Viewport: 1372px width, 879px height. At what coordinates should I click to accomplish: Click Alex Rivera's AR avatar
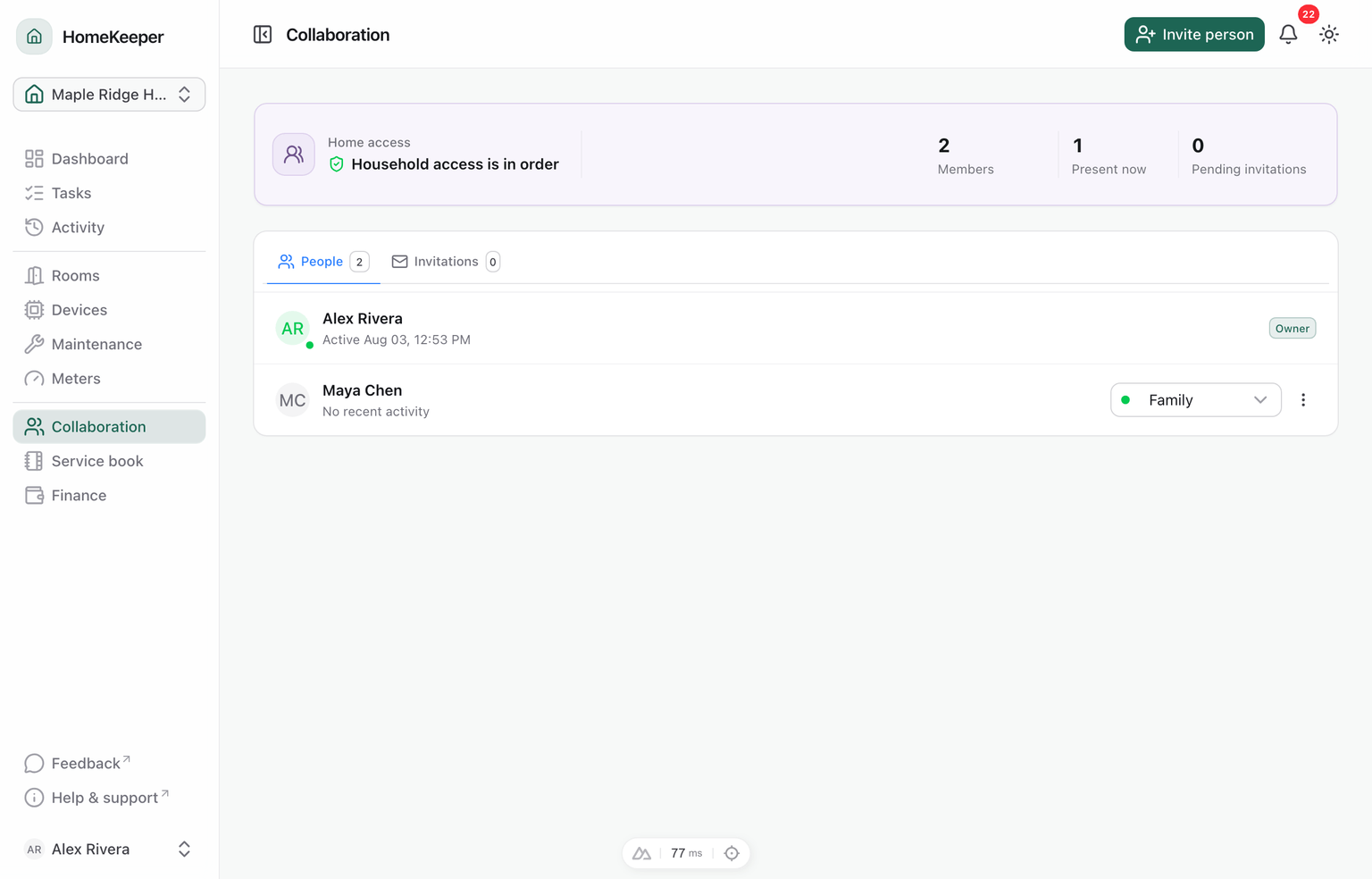coord(293,329)
